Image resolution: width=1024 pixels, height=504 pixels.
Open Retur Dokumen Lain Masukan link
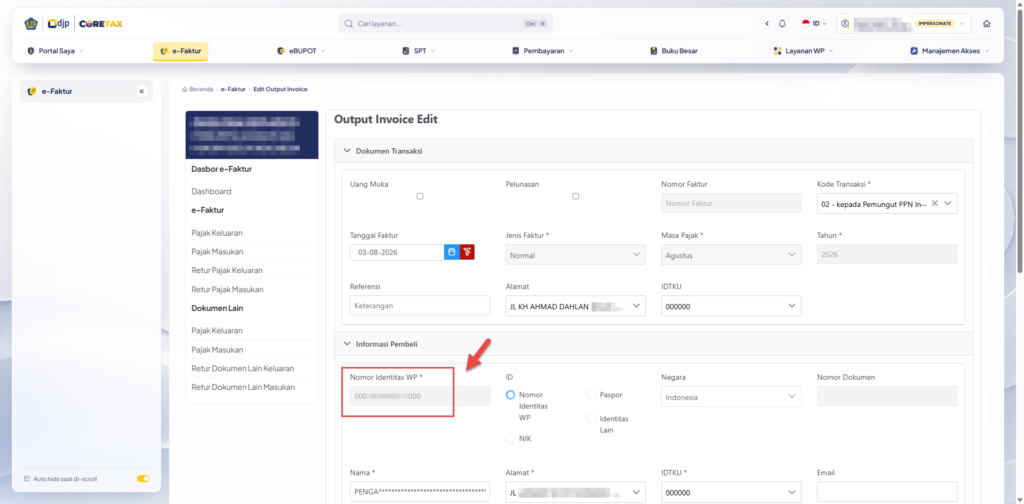[x=243, y=387]
